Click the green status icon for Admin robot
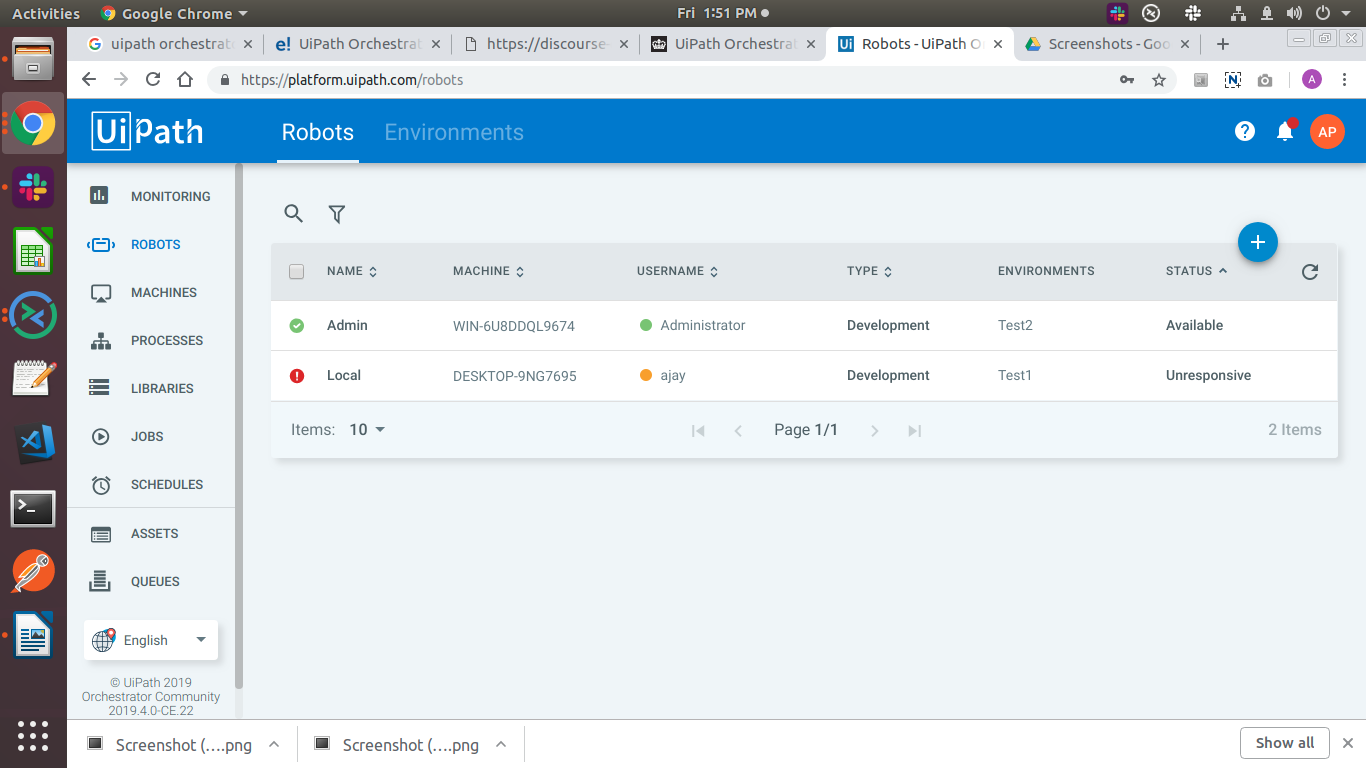Screen dimensions: 1366x768 tap(296, 325)
